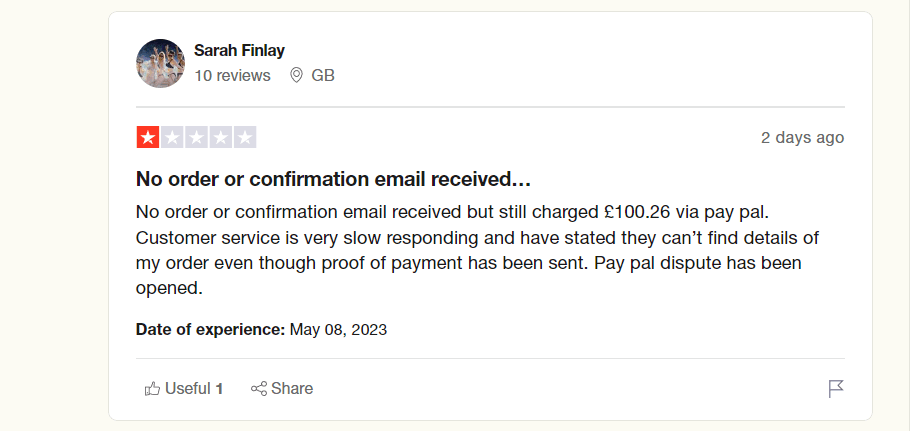Viewport: 910px width, 431px height.
Task: Click the Share network icon
Action: (258, 388)
